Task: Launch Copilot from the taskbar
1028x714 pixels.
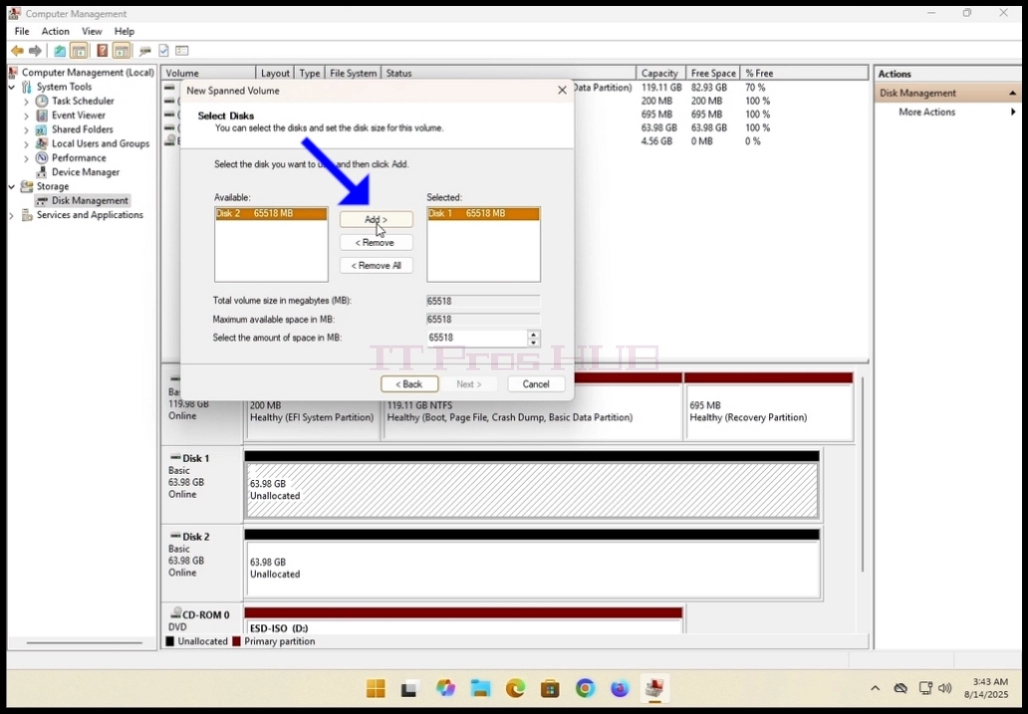Action: click(x=445, y=688)
